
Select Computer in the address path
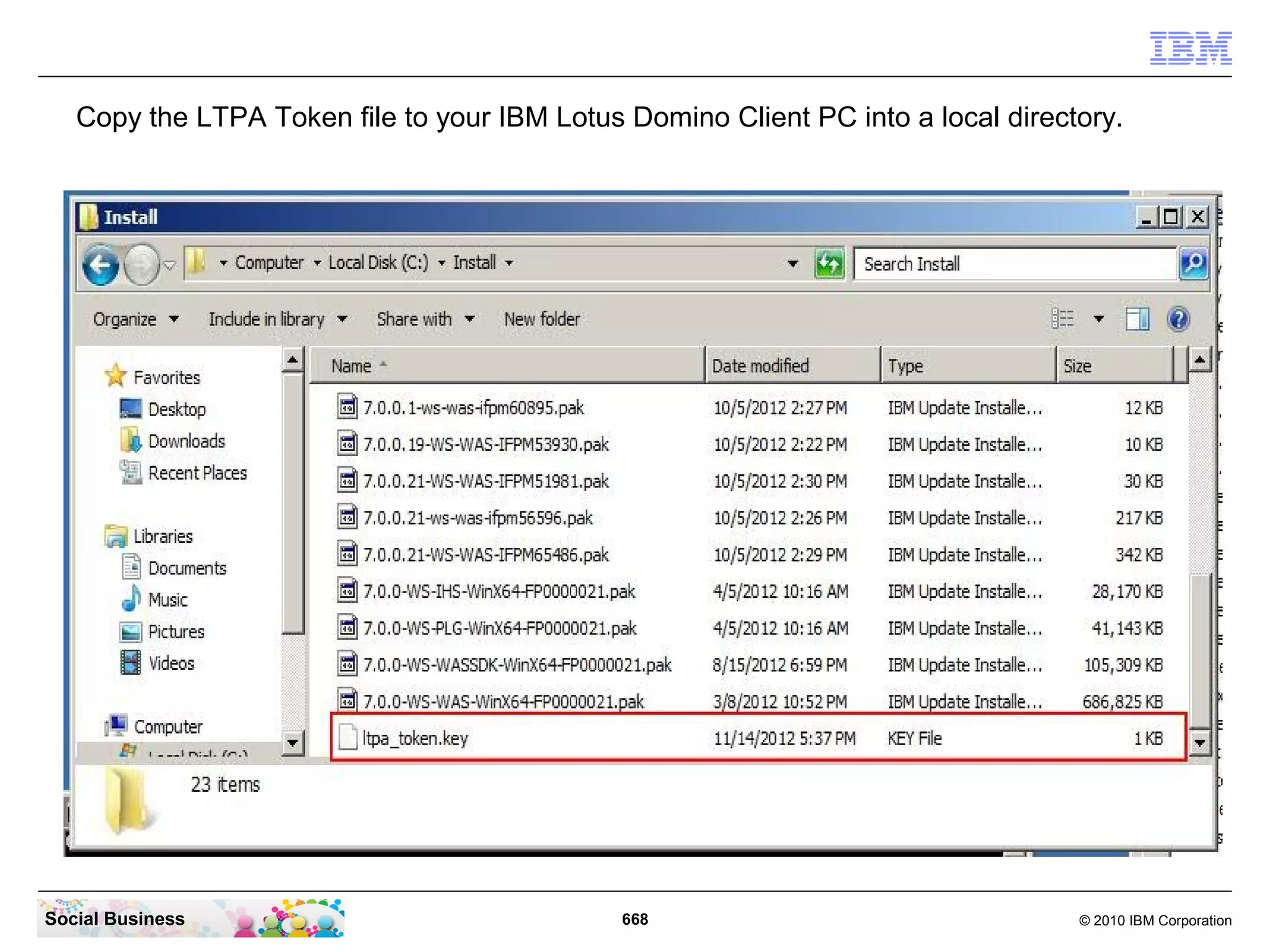(269, 263)
